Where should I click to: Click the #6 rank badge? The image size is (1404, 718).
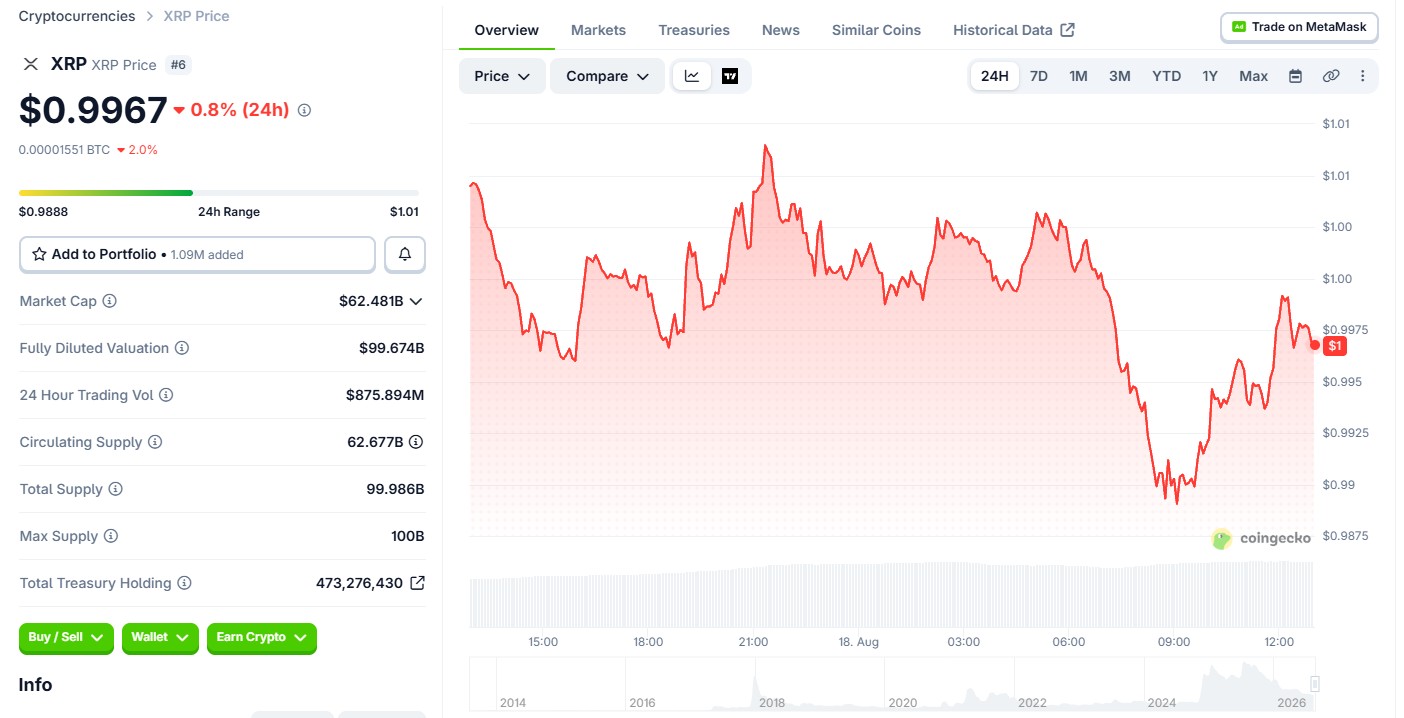[178, 64]
